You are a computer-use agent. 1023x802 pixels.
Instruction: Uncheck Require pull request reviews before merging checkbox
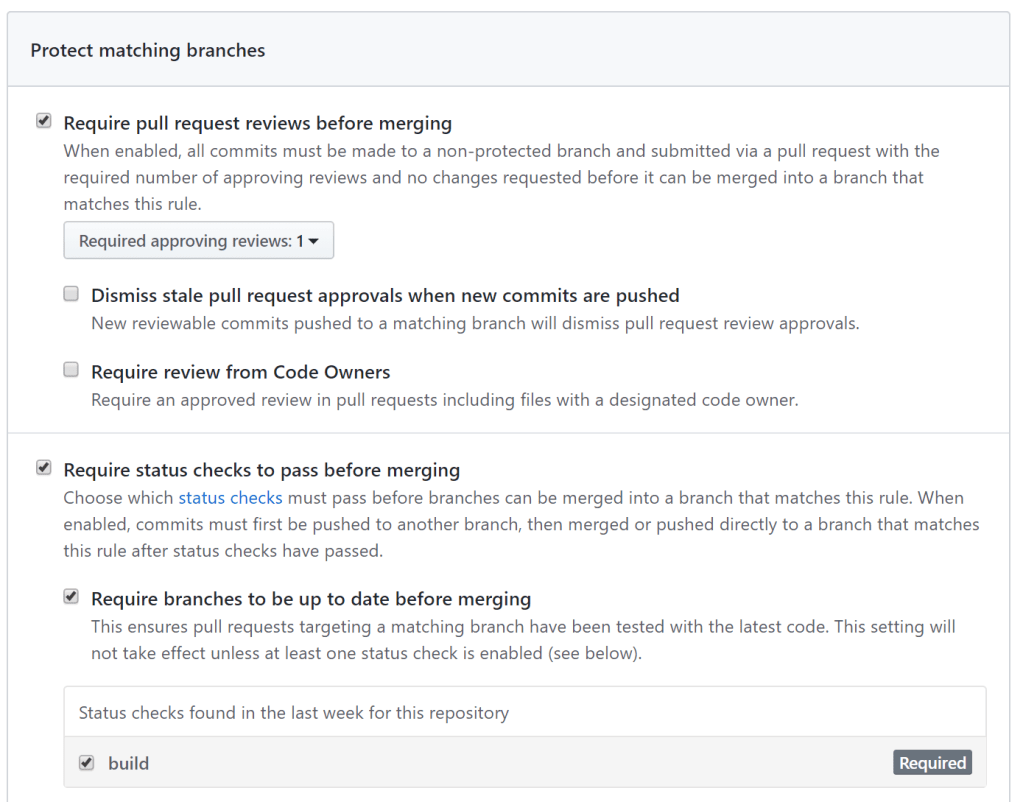[43, 121]
